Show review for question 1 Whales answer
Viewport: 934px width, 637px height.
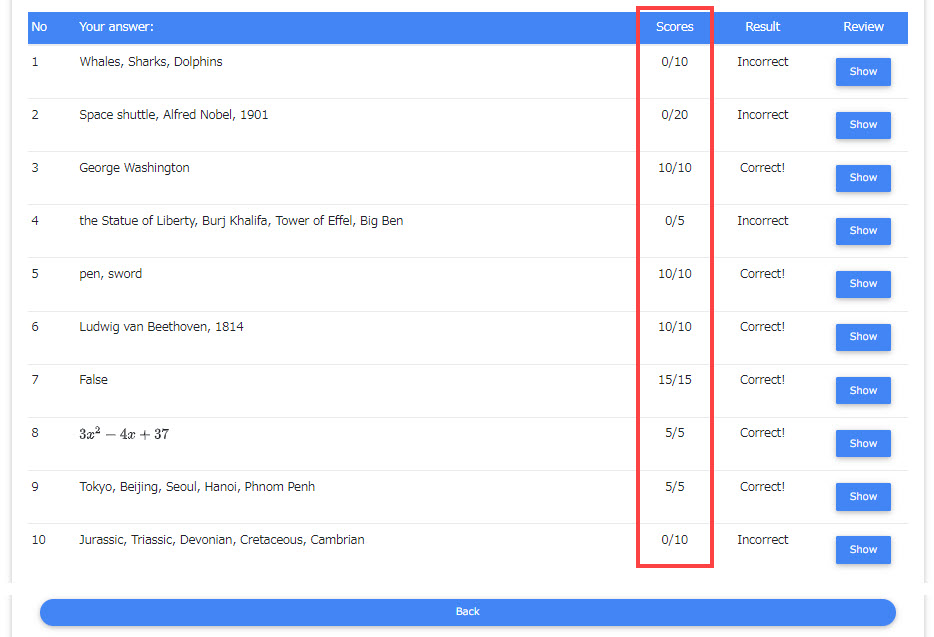coord(862,72)
